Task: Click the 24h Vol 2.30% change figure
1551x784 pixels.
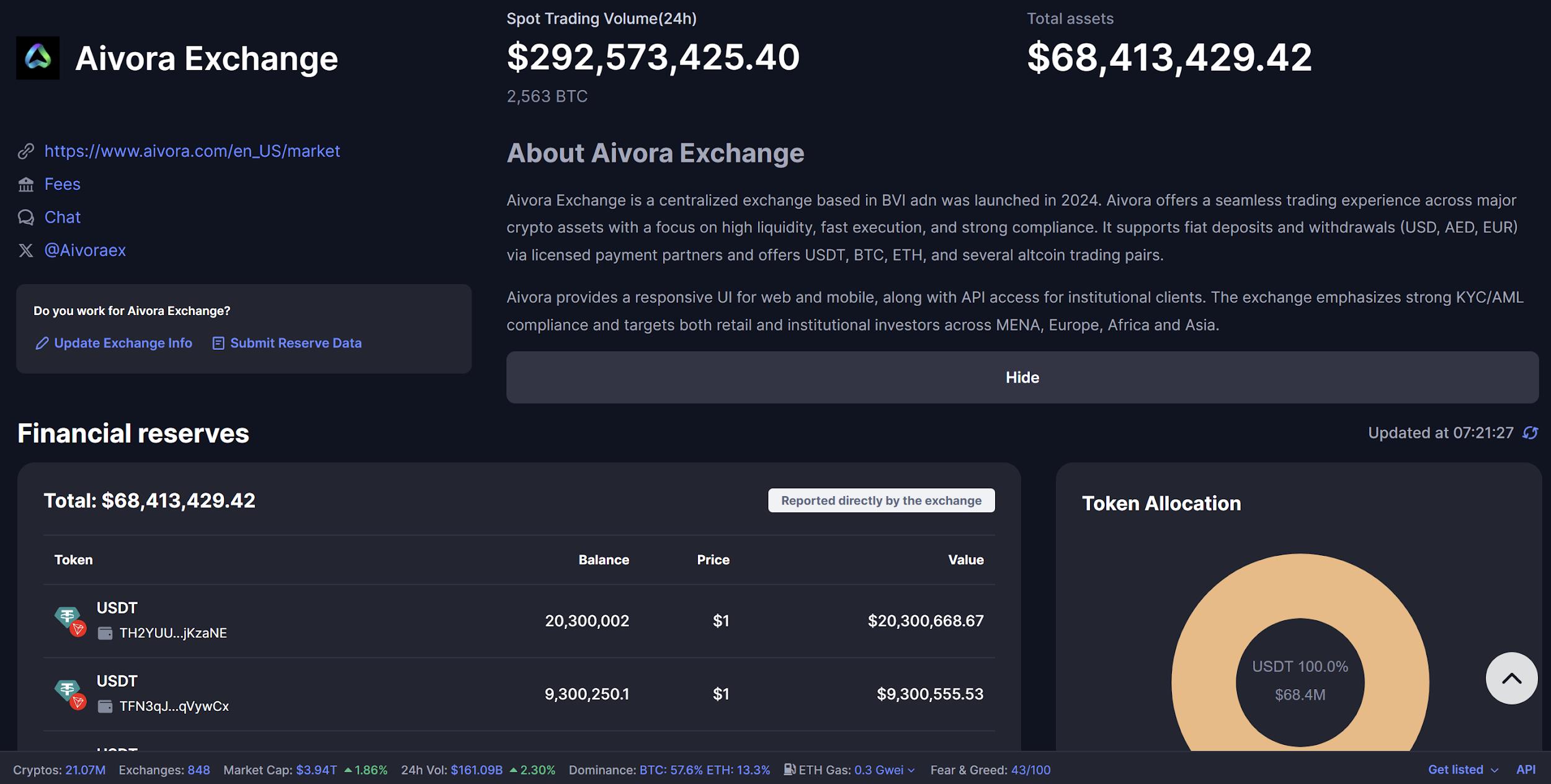Action: tap(537, 770)
